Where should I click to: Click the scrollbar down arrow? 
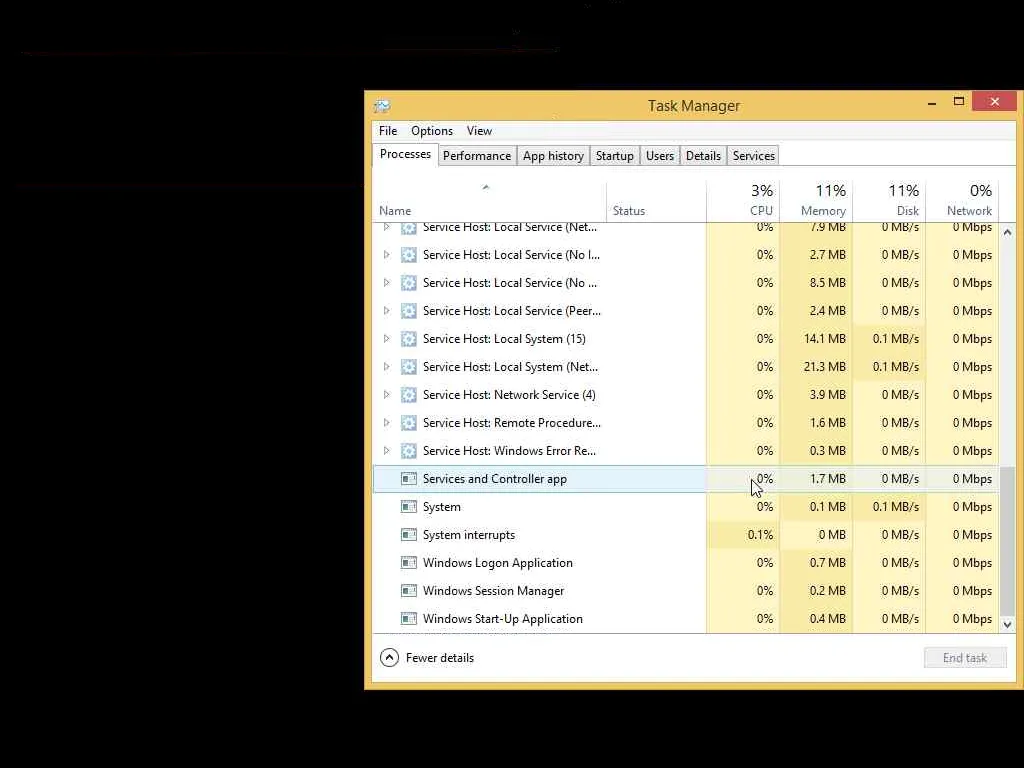[x=1007, y=624]
